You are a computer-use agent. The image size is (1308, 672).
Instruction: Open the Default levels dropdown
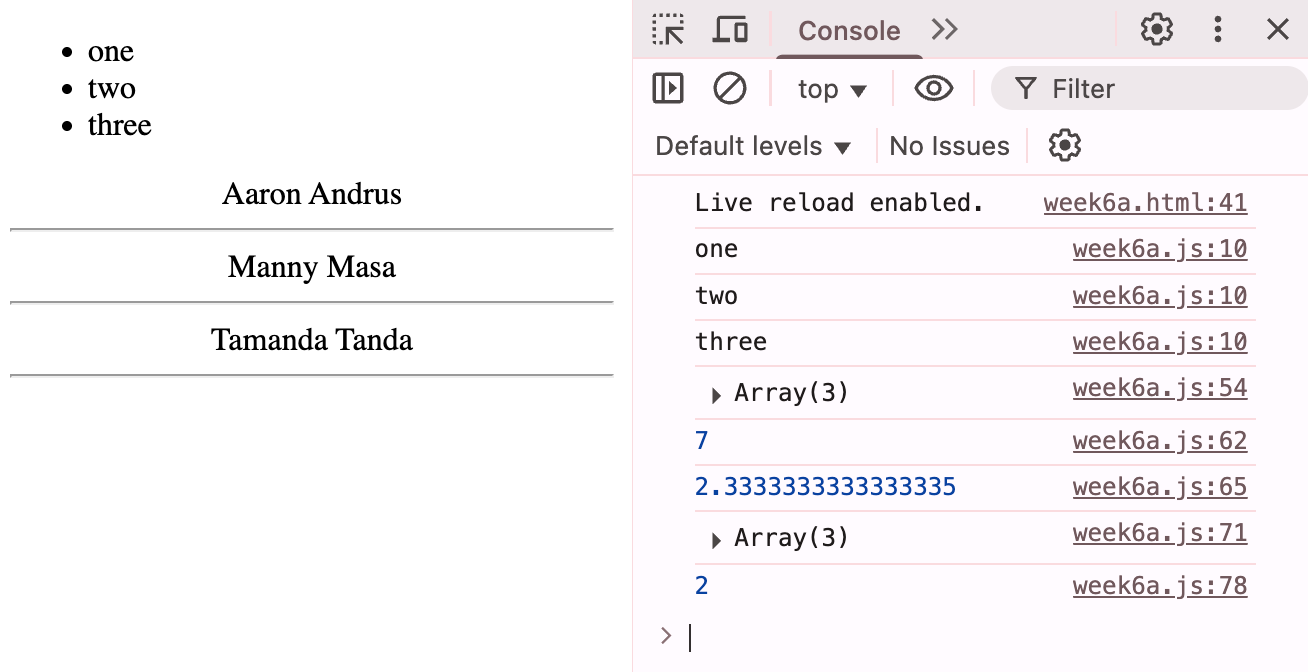(753, 146)
